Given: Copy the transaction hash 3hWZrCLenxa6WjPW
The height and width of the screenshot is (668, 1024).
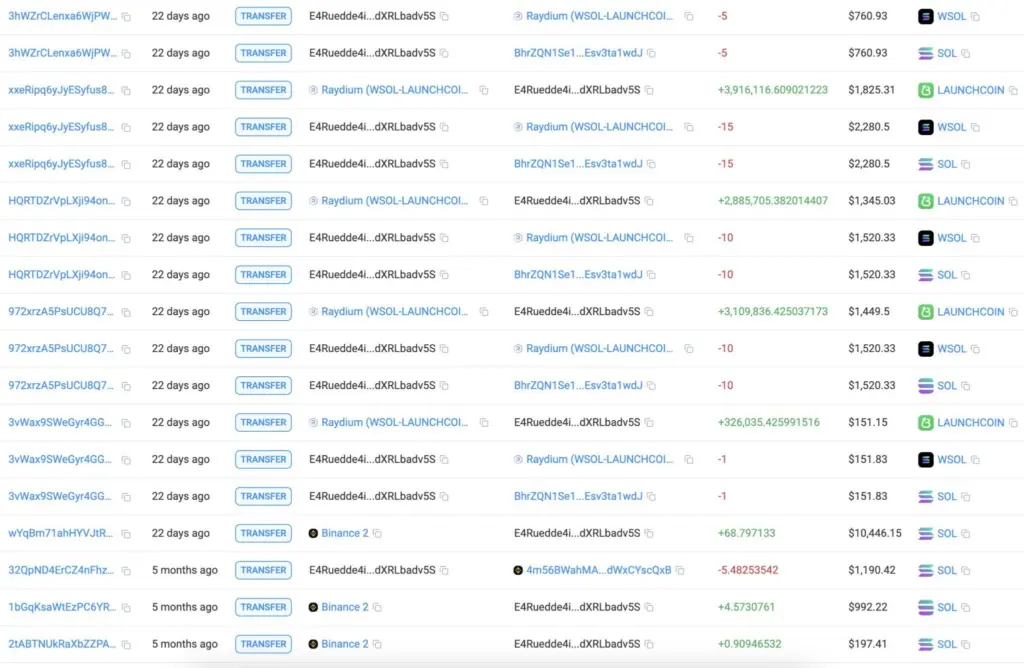Looking at the screenshot, I should tap(126, 16).
